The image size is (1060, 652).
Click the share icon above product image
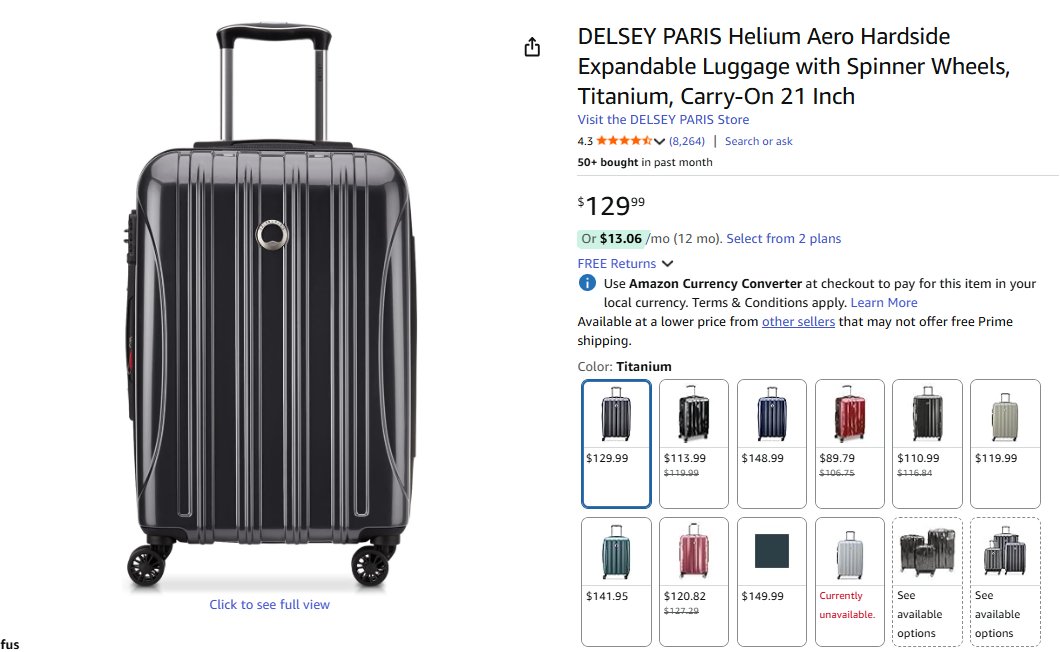pyautogui.click(x=532, y=47)
